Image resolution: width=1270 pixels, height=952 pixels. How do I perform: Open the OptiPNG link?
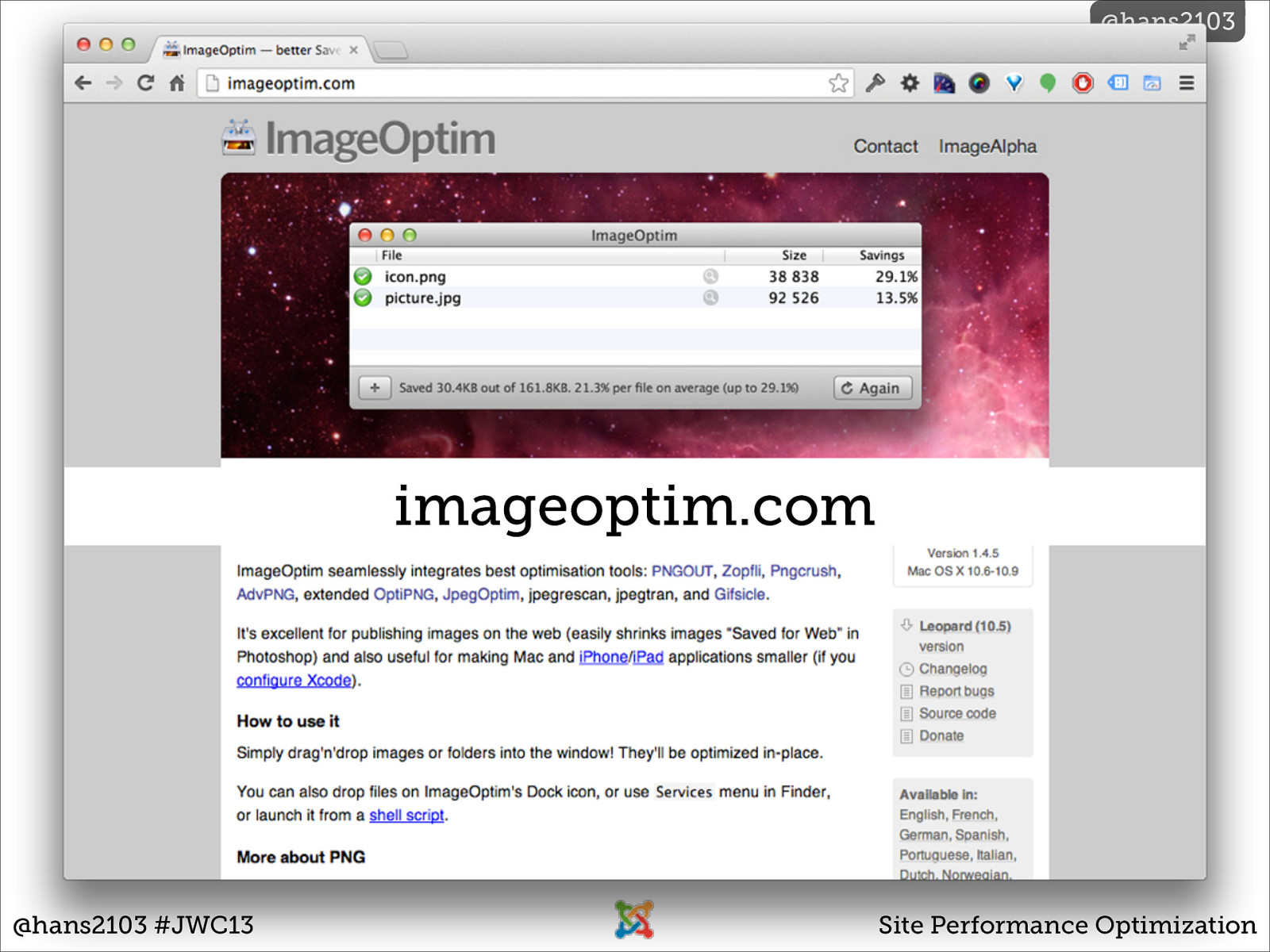click(404, 594)
